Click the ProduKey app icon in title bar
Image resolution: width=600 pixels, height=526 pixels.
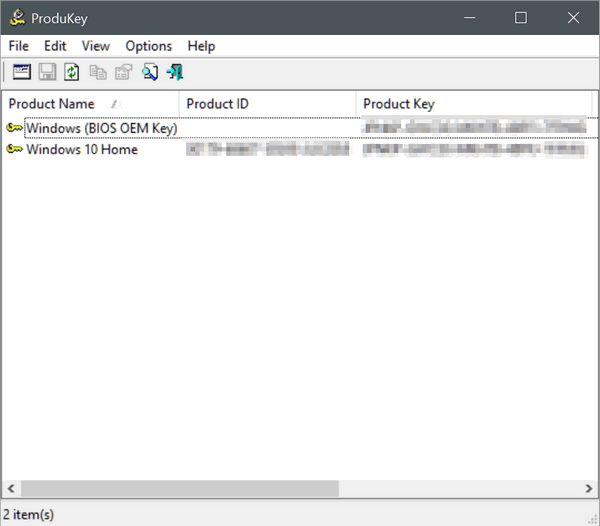coord(17,18)
